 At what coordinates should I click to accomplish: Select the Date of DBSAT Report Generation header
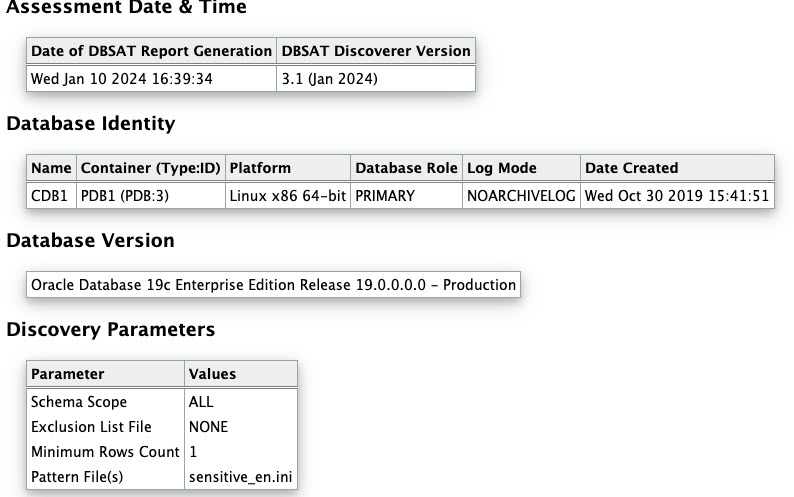tap(151, 51)
